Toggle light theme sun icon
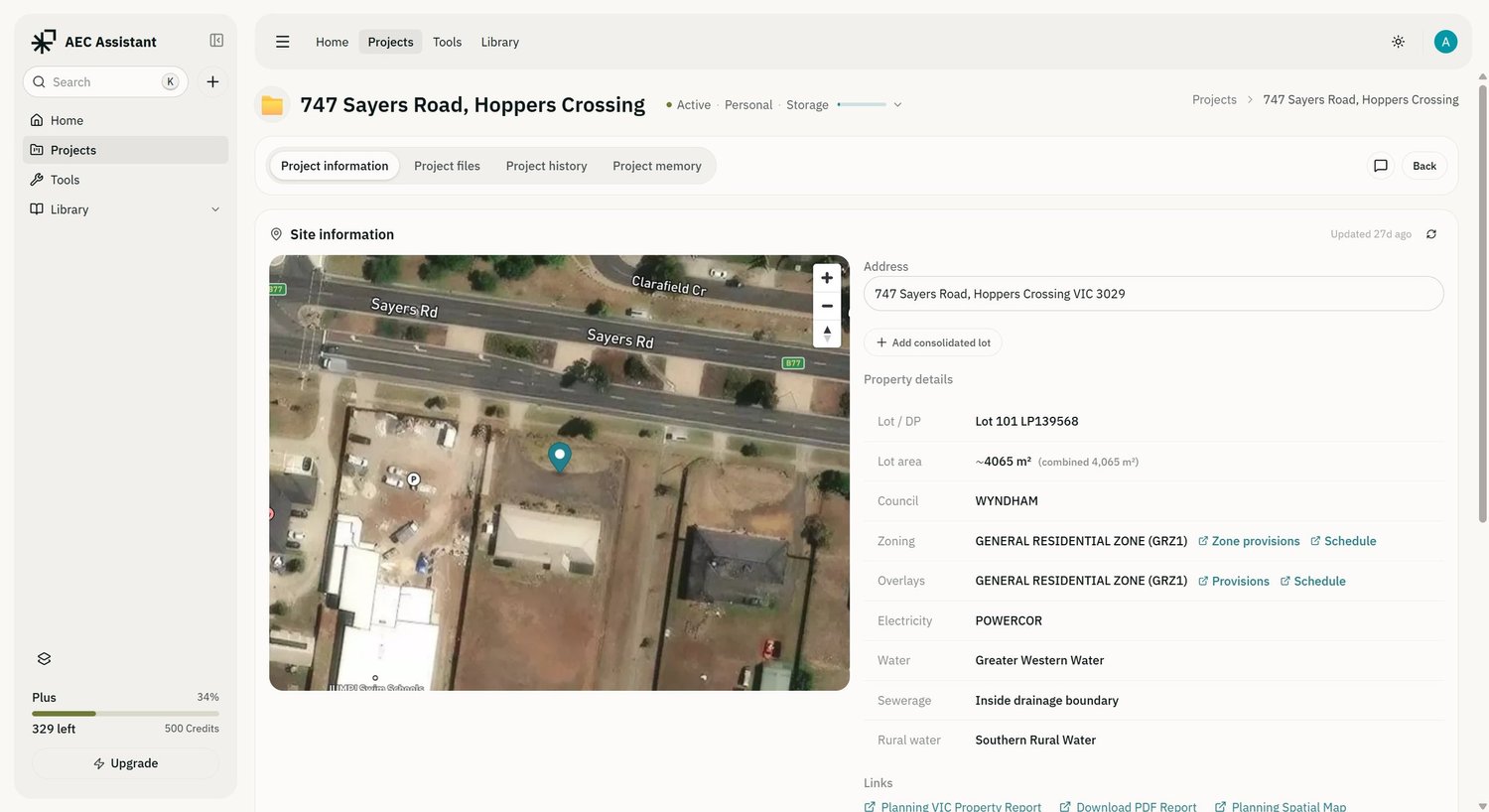The height and width of the screenshot is (812, 1489). 1398,42
